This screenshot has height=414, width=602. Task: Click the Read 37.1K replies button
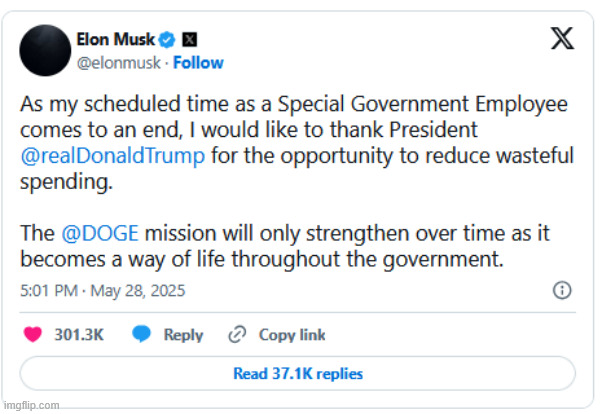coord(298,373)
